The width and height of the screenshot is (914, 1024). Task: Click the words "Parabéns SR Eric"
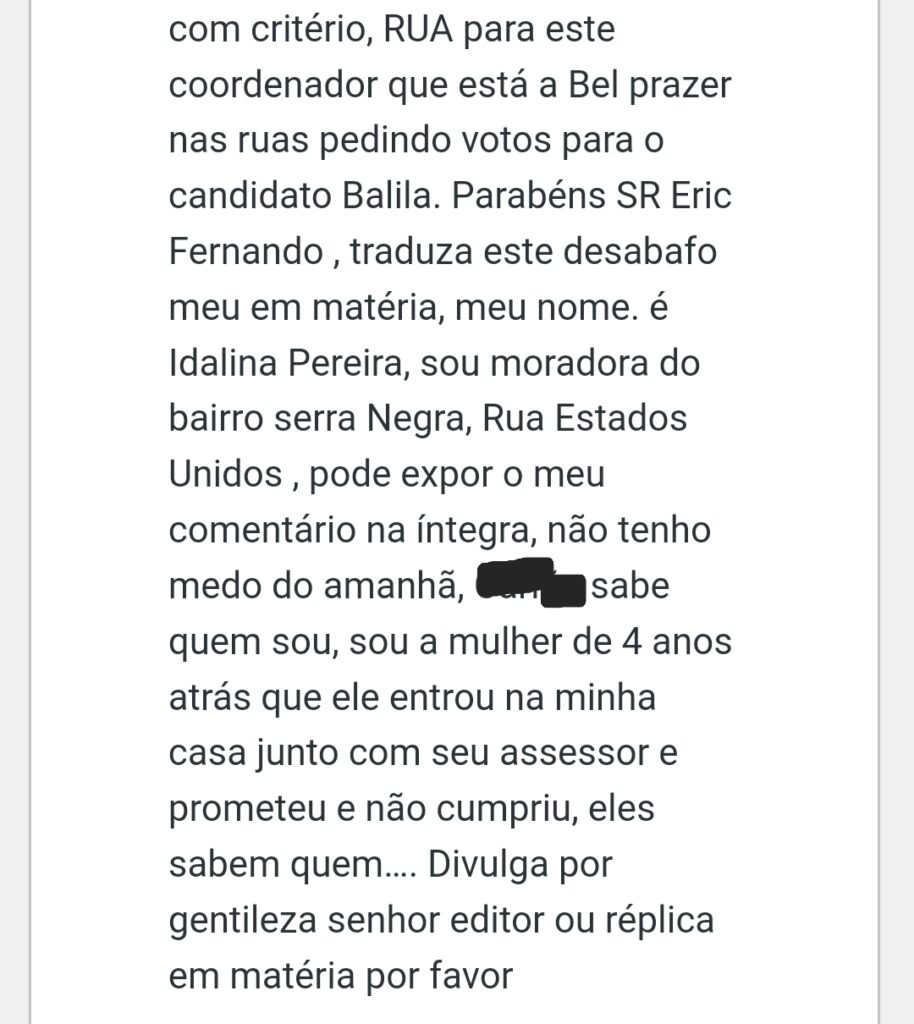tap(592, 196)
